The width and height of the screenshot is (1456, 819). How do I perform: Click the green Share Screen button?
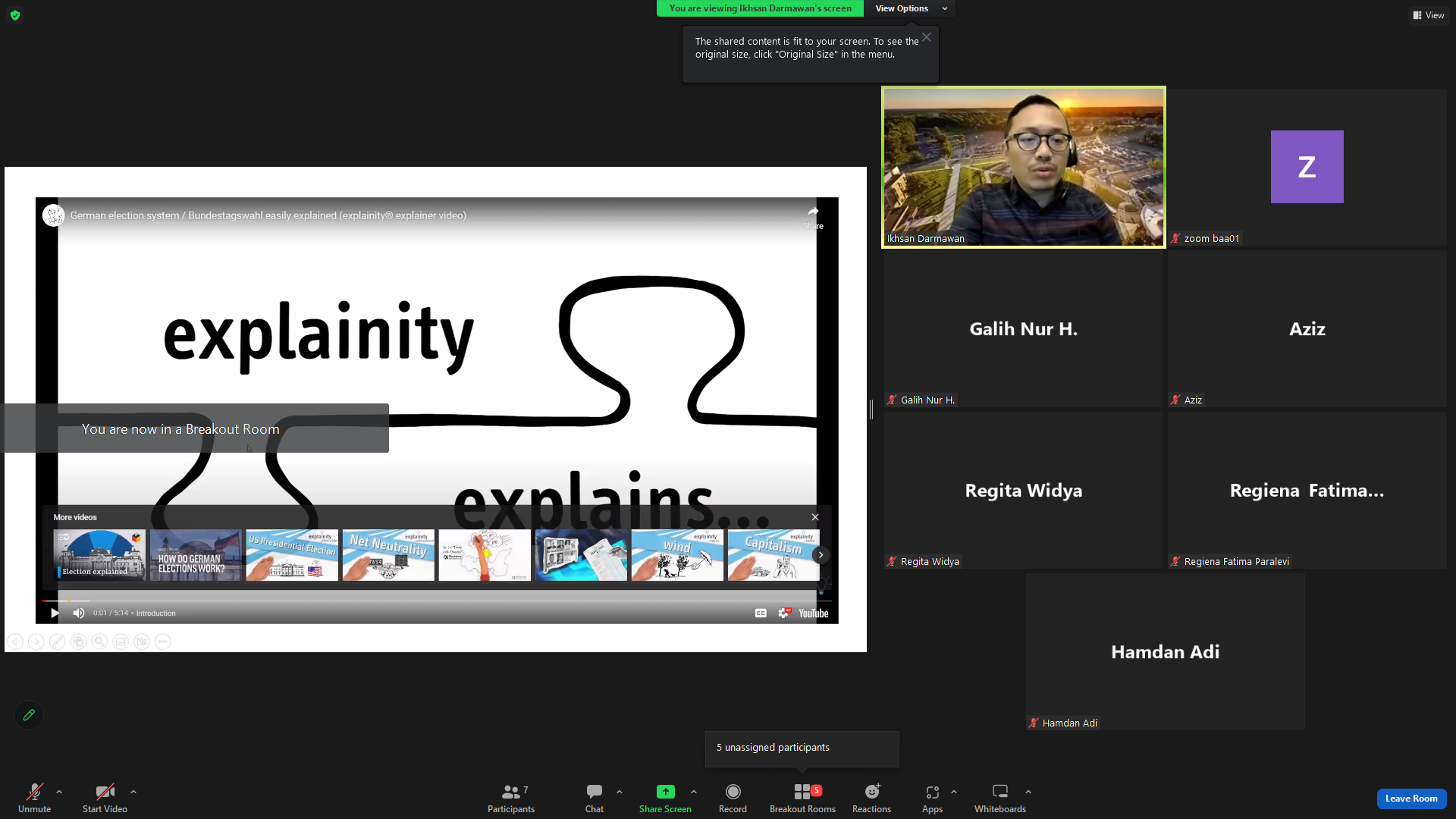pos(665,798)
